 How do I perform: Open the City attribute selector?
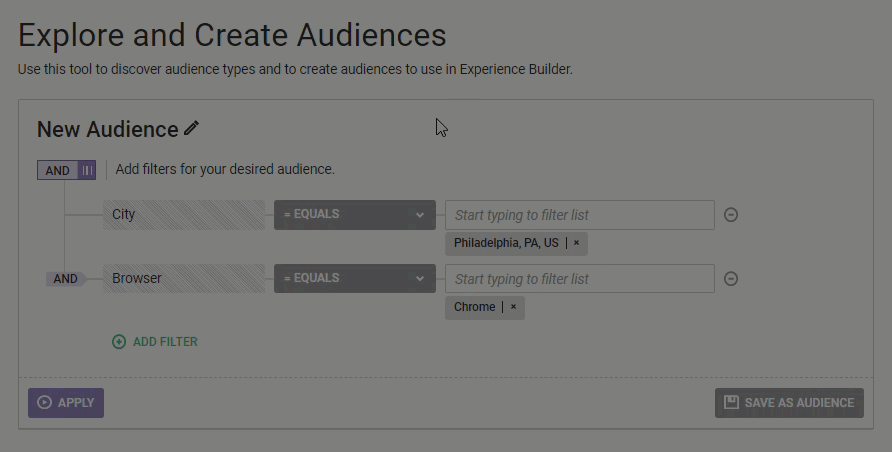(x=184, y=214)
